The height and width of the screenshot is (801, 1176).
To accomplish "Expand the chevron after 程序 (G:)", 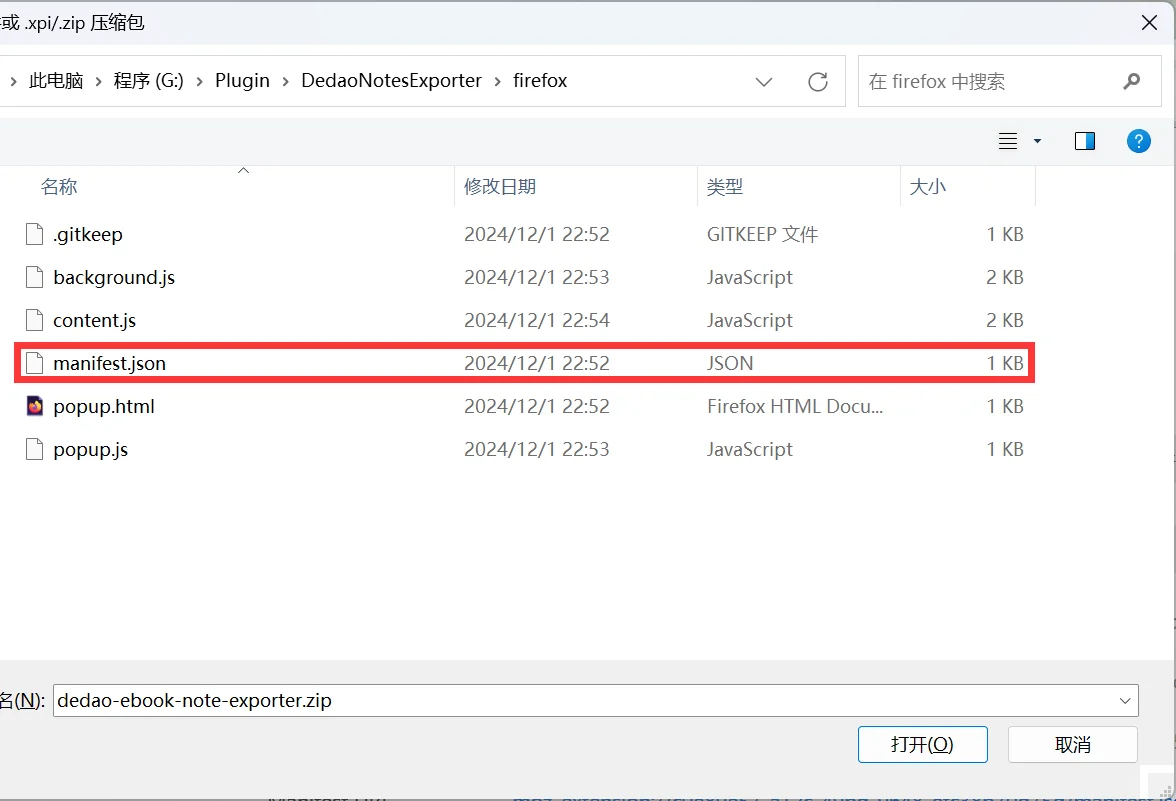I will pyautogui.click(x=200, y=81).
